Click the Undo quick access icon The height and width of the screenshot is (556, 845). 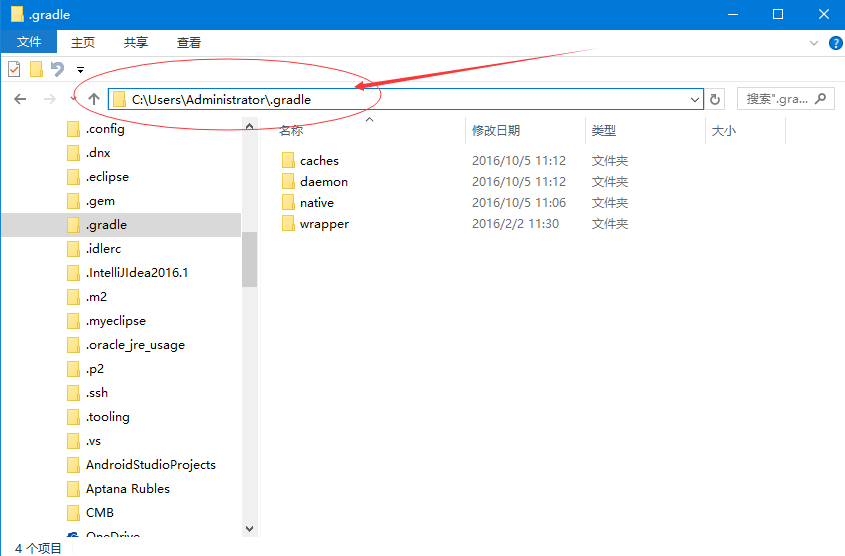point(57,69)
